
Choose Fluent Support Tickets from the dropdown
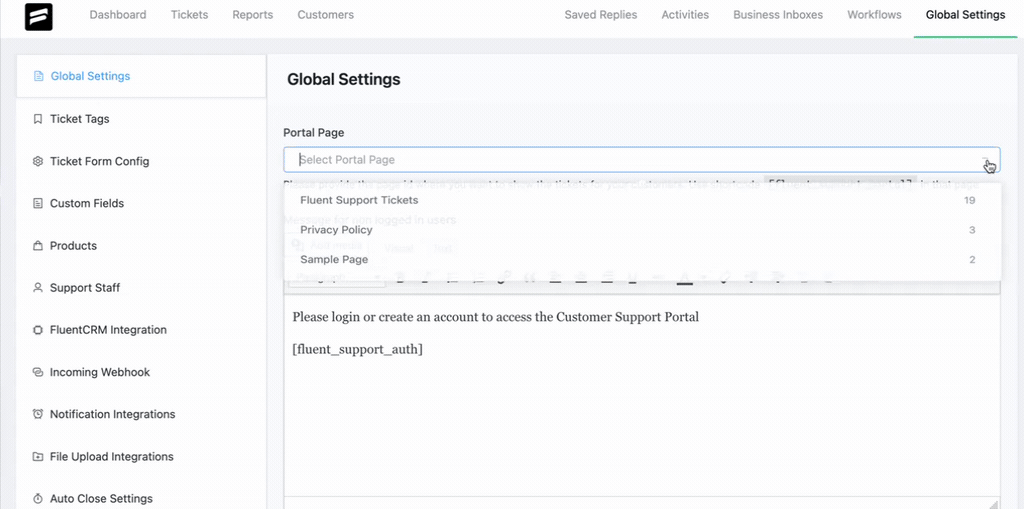[642, 200]
